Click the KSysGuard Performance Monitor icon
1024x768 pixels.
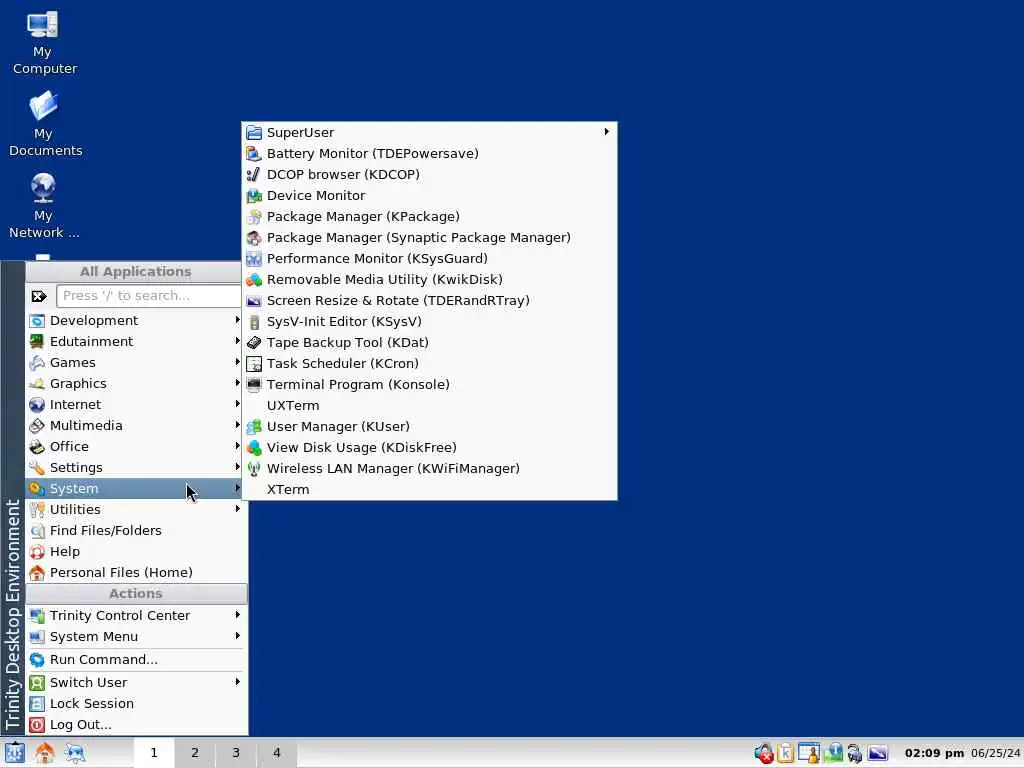click(254, 259)
